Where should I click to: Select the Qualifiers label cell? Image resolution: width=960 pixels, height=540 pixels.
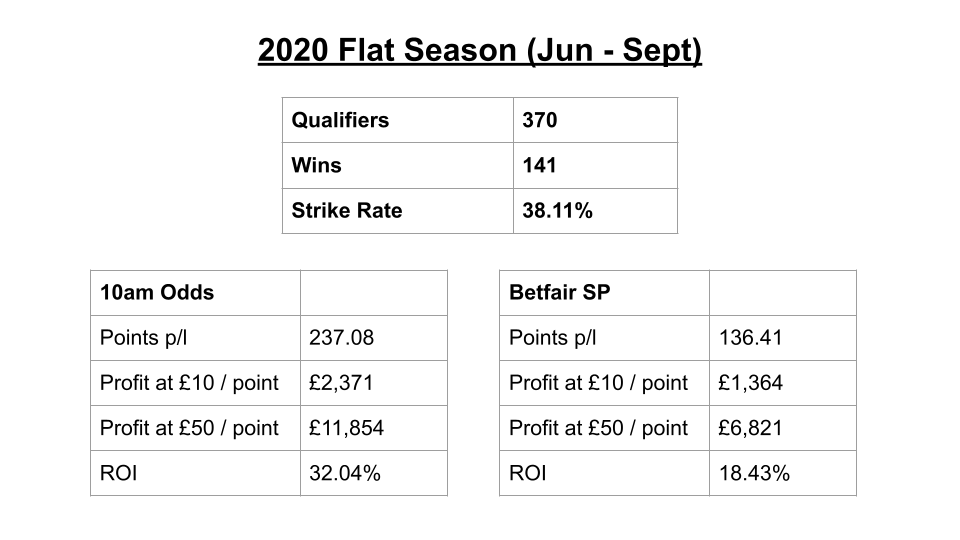click(x=397, y=120)
